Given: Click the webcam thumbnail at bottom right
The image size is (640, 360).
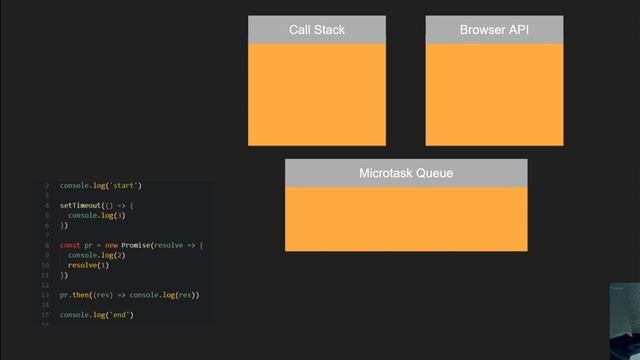Looking at the screenshot, I should click(x=624, y=321).
